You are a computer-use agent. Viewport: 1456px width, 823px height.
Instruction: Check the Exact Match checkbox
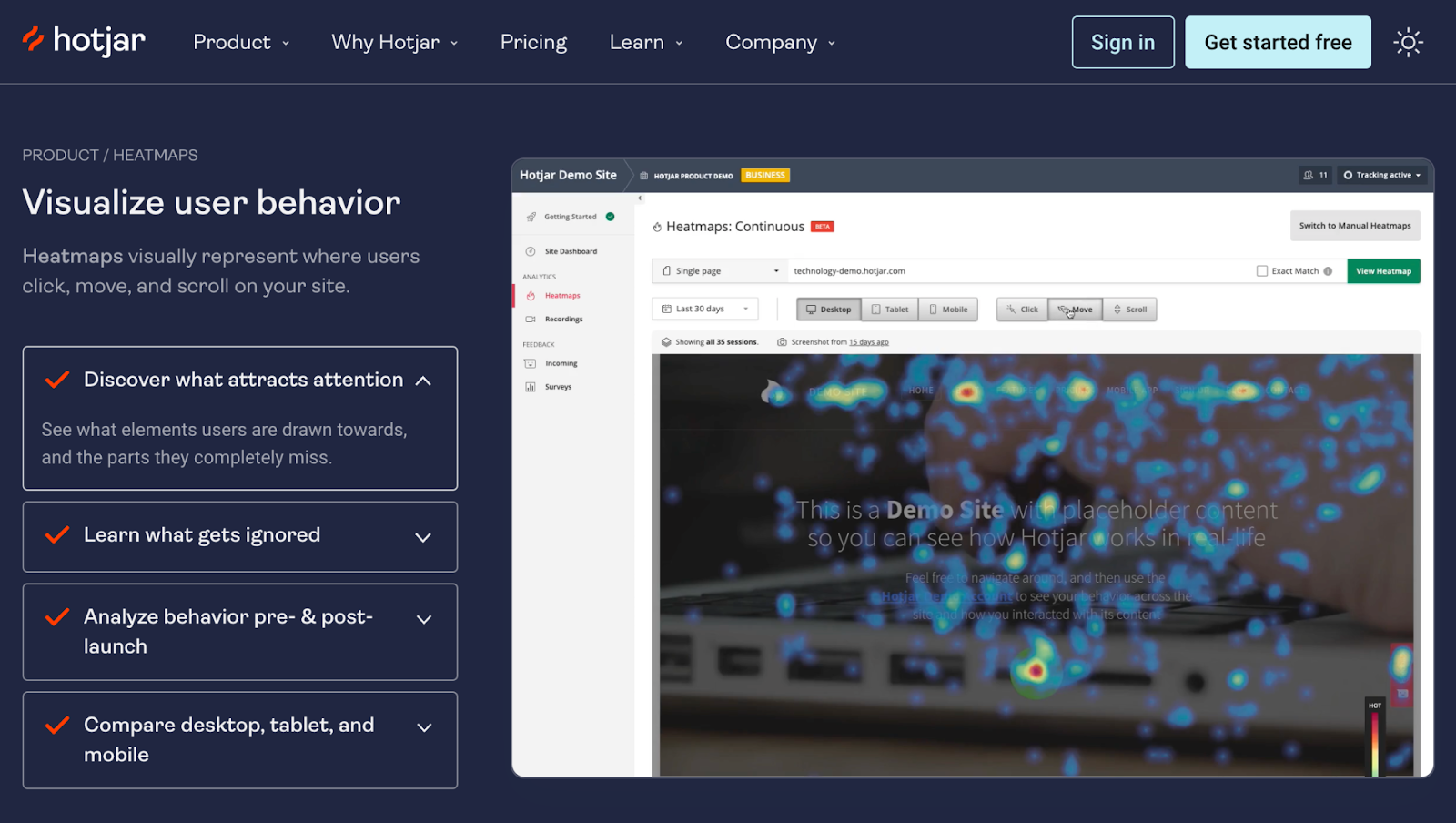point(1262,271)
